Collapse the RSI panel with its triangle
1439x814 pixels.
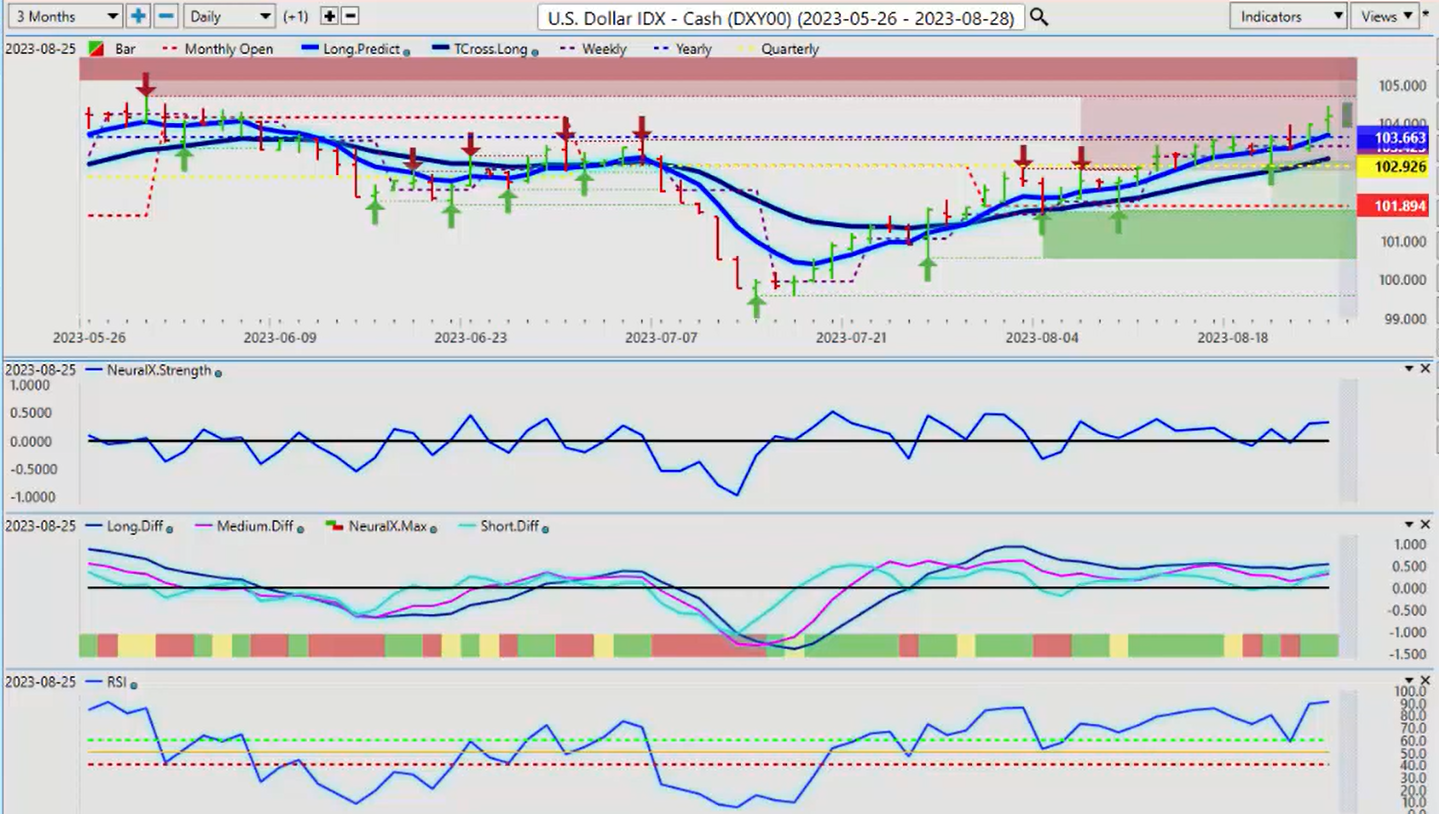coord(1408,681)
